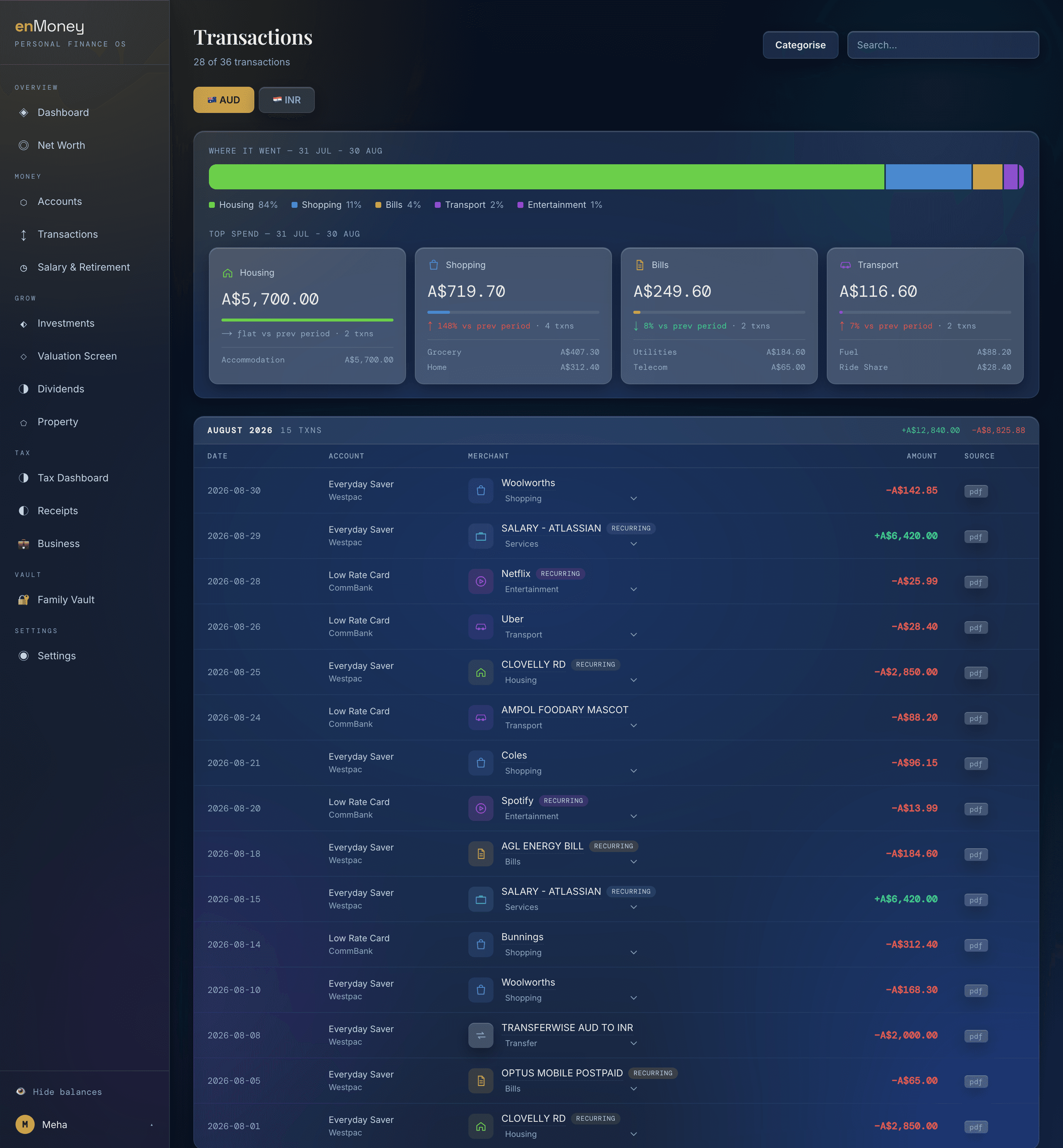
Task: Click the Business briefcase icon in sidebar
Action: [x=24, y=543]
